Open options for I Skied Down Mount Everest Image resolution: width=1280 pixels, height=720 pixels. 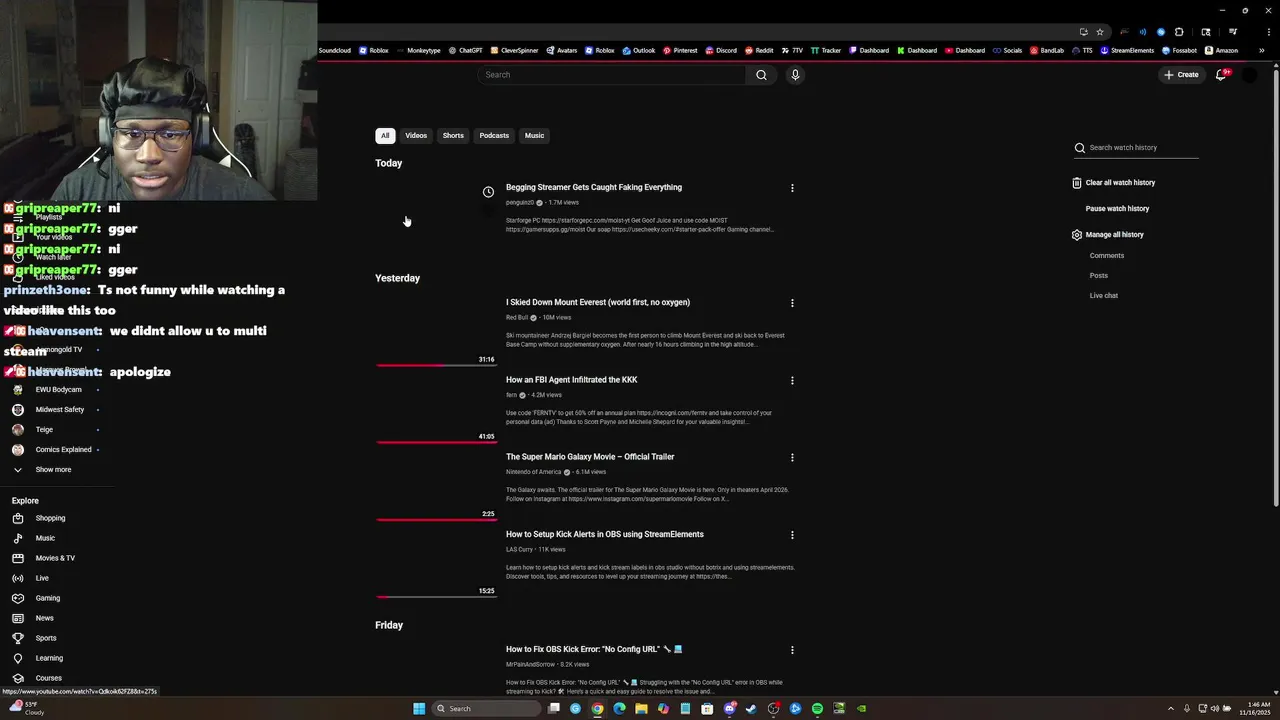[x=792, y=303]
